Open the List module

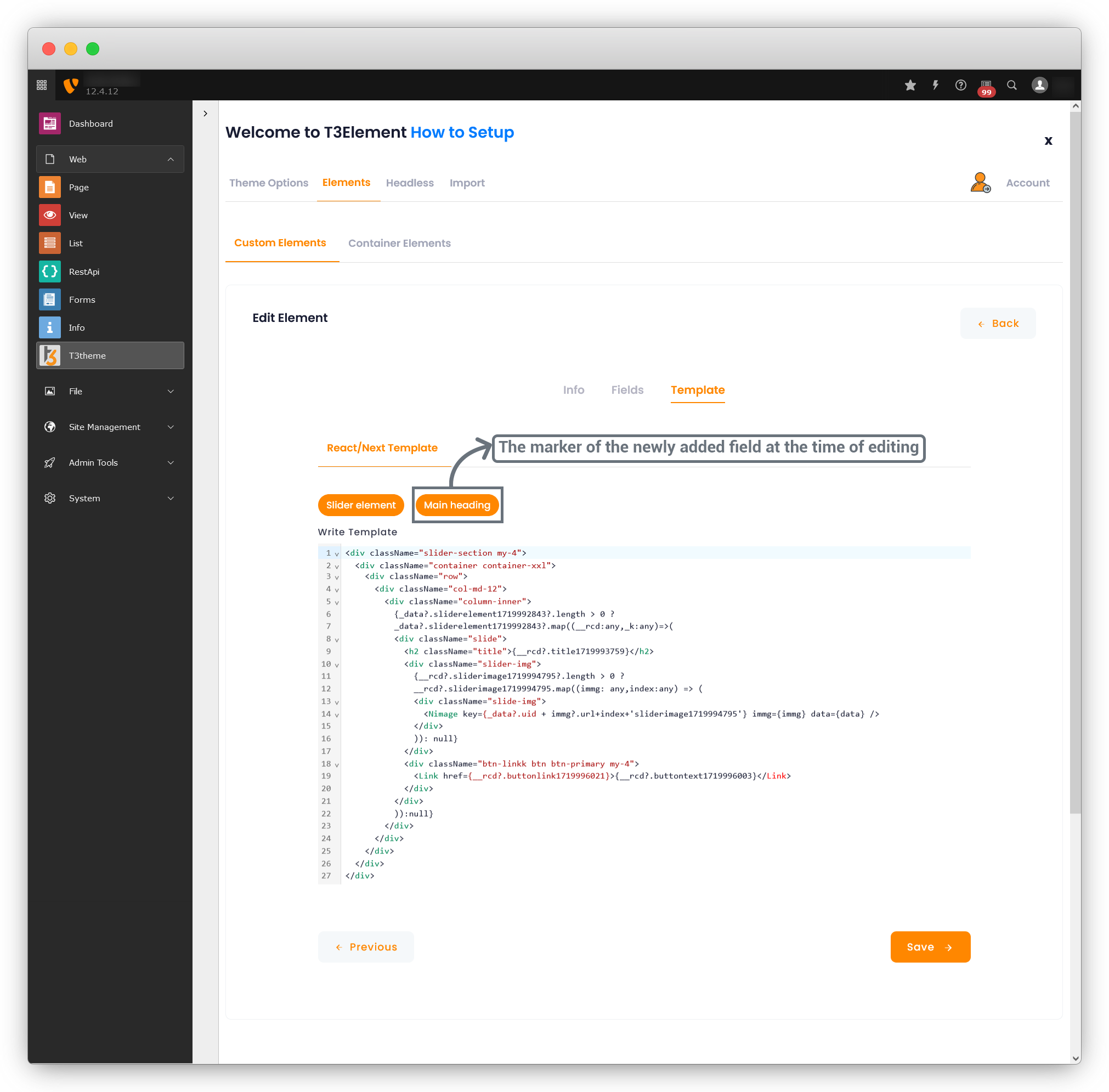point(110,243)
